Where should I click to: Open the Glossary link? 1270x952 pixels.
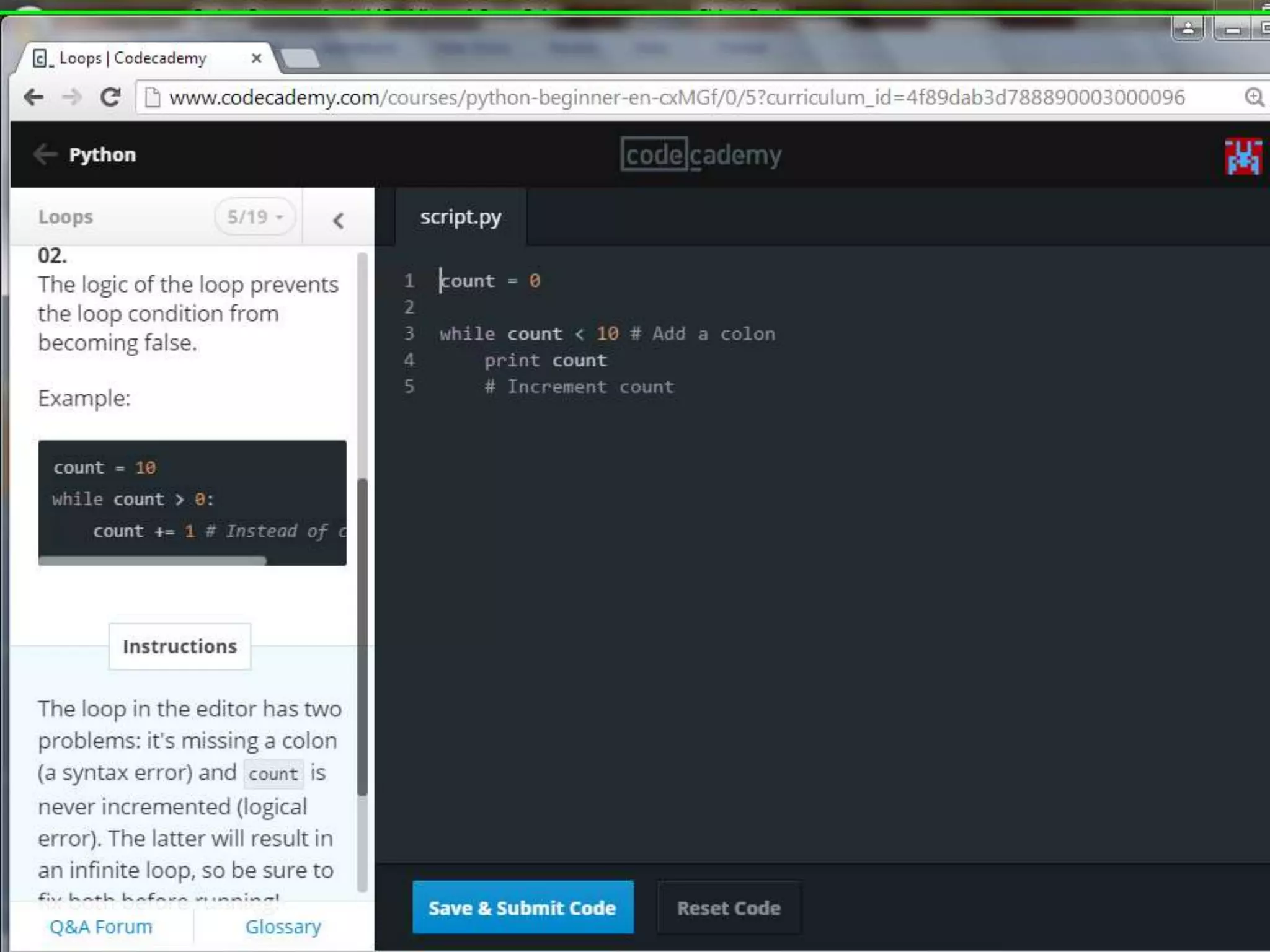click(x=283, y=927)
